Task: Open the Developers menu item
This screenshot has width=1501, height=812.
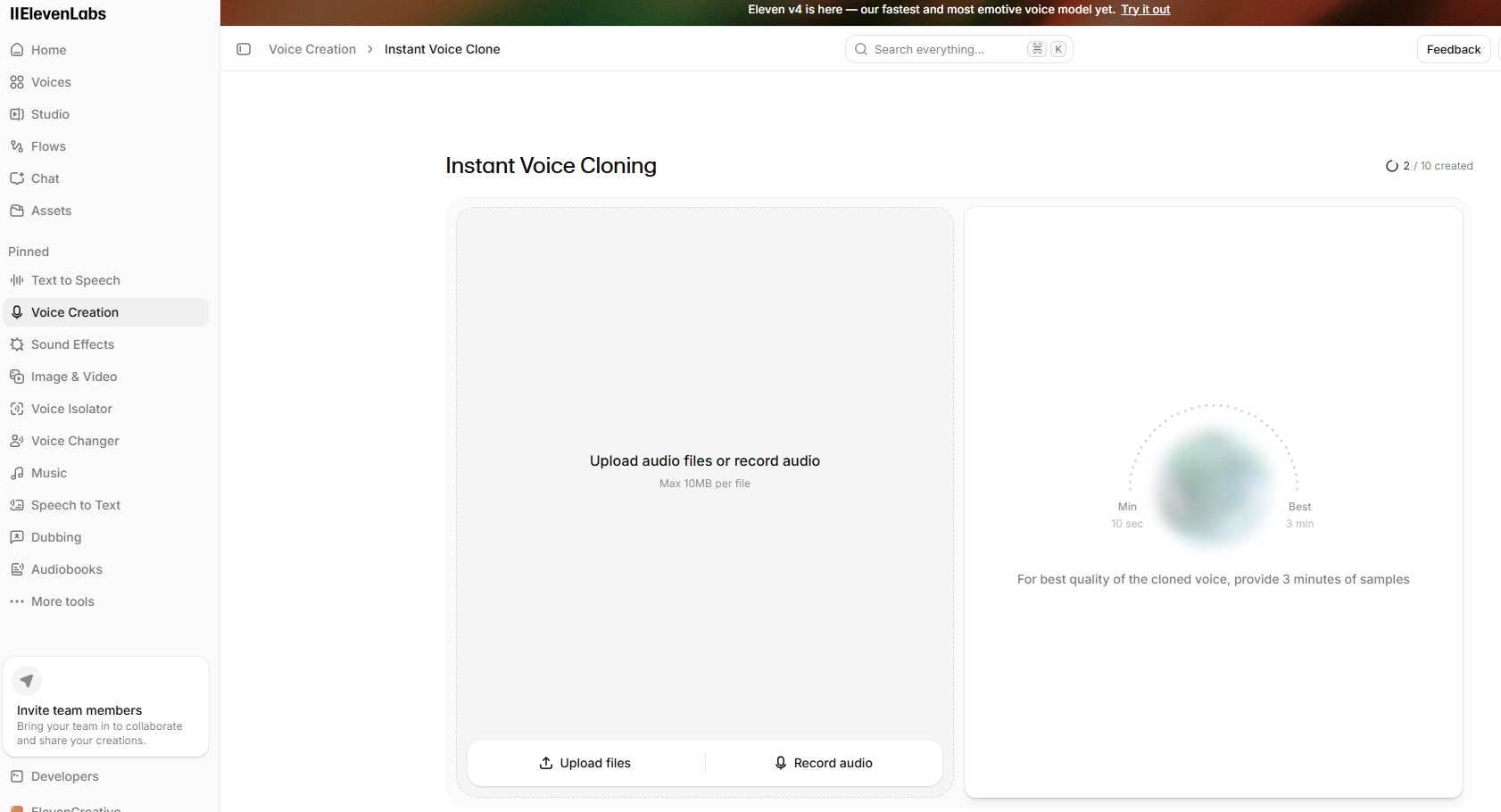Action: click(x=105, y=776)
